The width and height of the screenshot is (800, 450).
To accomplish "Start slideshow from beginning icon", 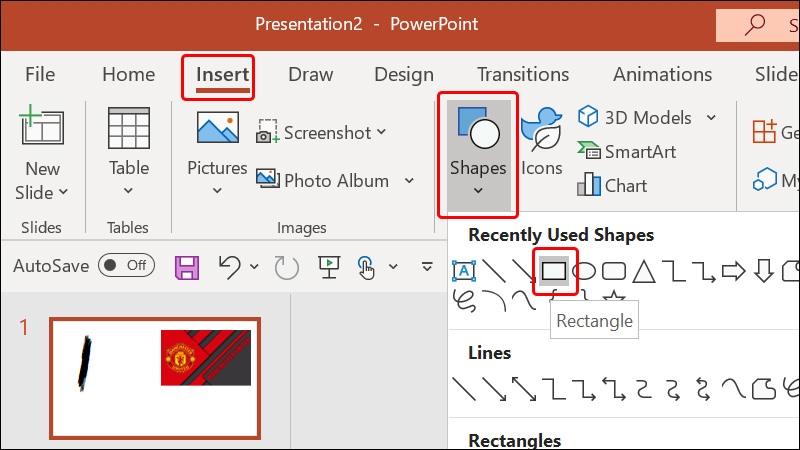I will [329, 267].
